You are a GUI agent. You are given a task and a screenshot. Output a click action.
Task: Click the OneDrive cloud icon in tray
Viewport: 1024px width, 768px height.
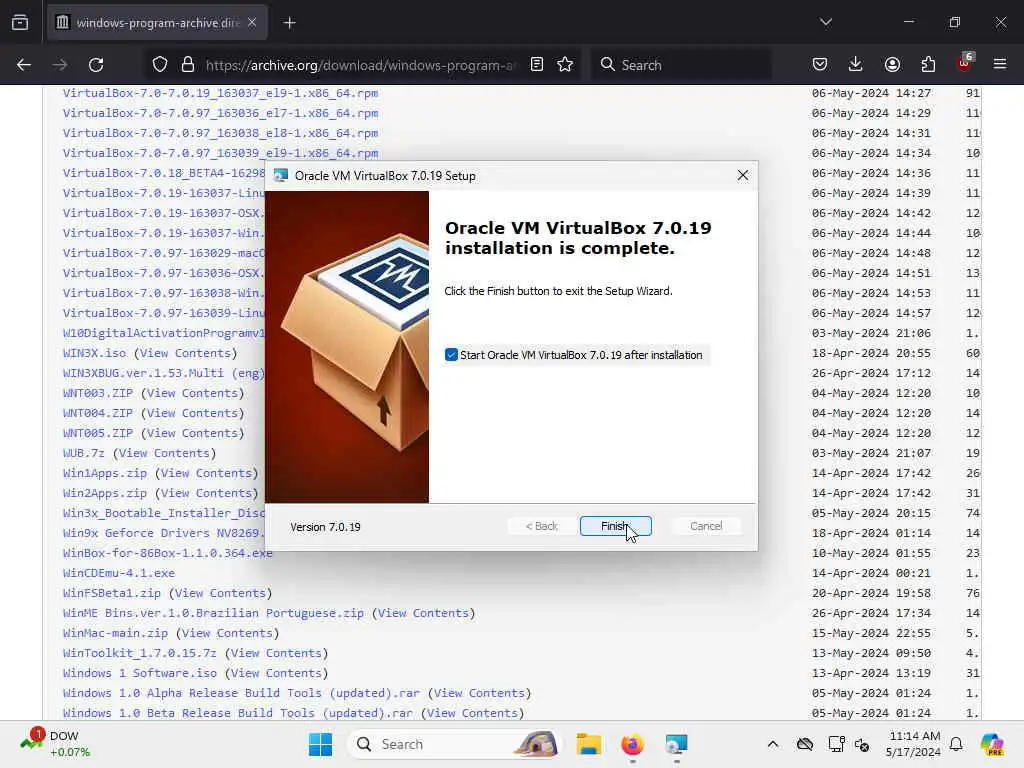pos(805,744)
